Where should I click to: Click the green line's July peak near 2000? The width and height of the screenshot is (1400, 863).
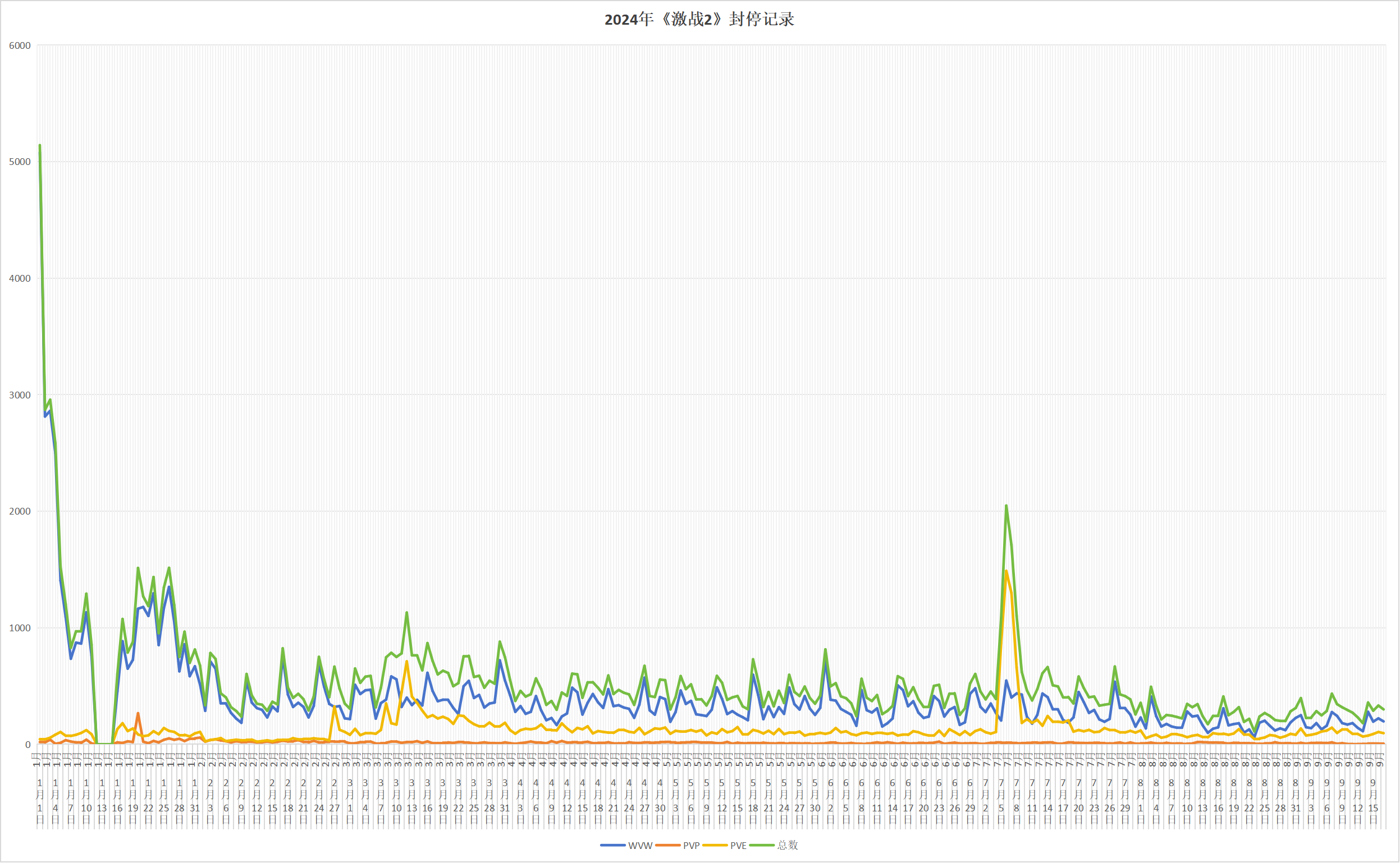click(1006, 506)
